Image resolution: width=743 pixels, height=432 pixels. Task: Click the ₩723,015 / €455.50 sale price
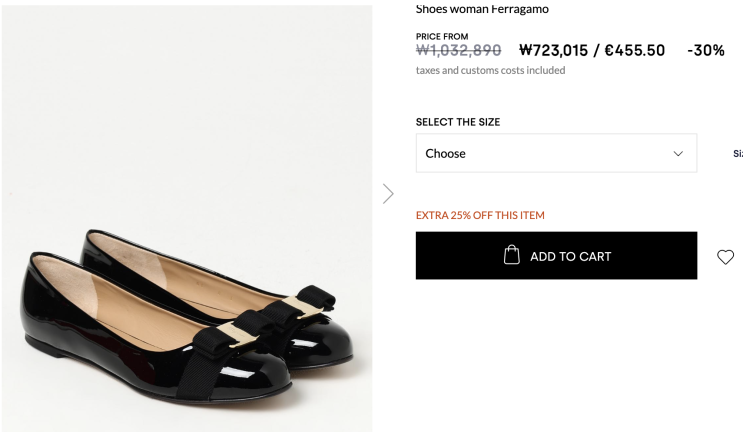click(x=591, y=50)
